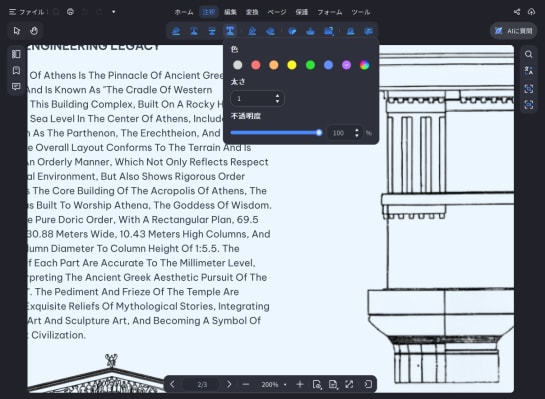Enter fullscreen mode from bottom bar

(x=349, y=384)
